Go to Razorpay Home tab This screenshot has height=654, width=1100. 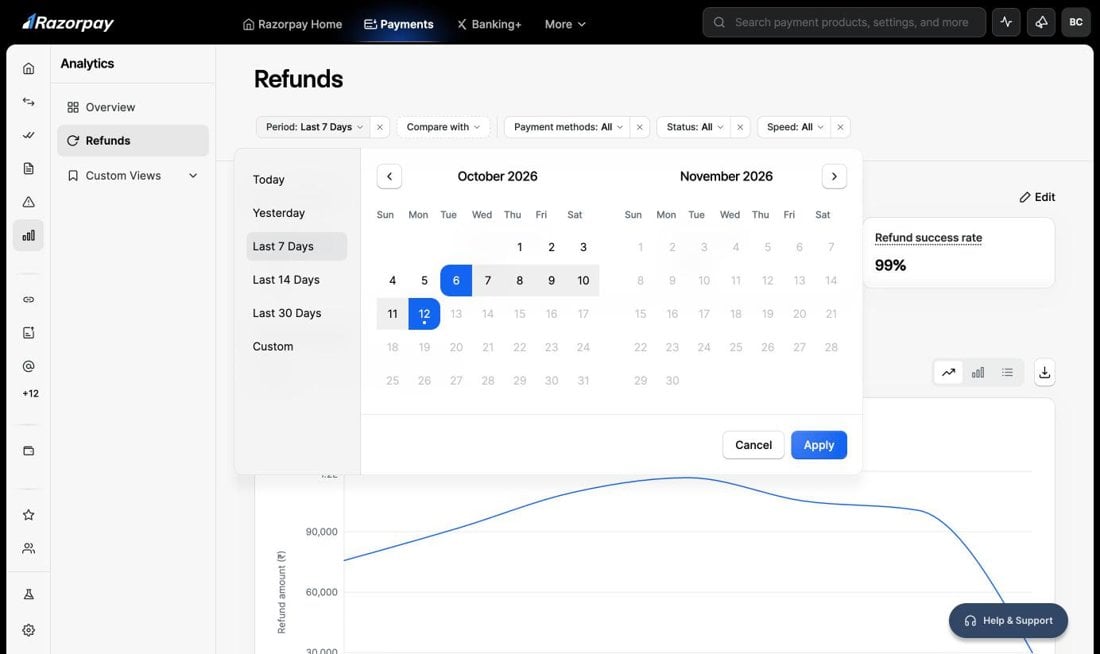click(x=293, y=24)
